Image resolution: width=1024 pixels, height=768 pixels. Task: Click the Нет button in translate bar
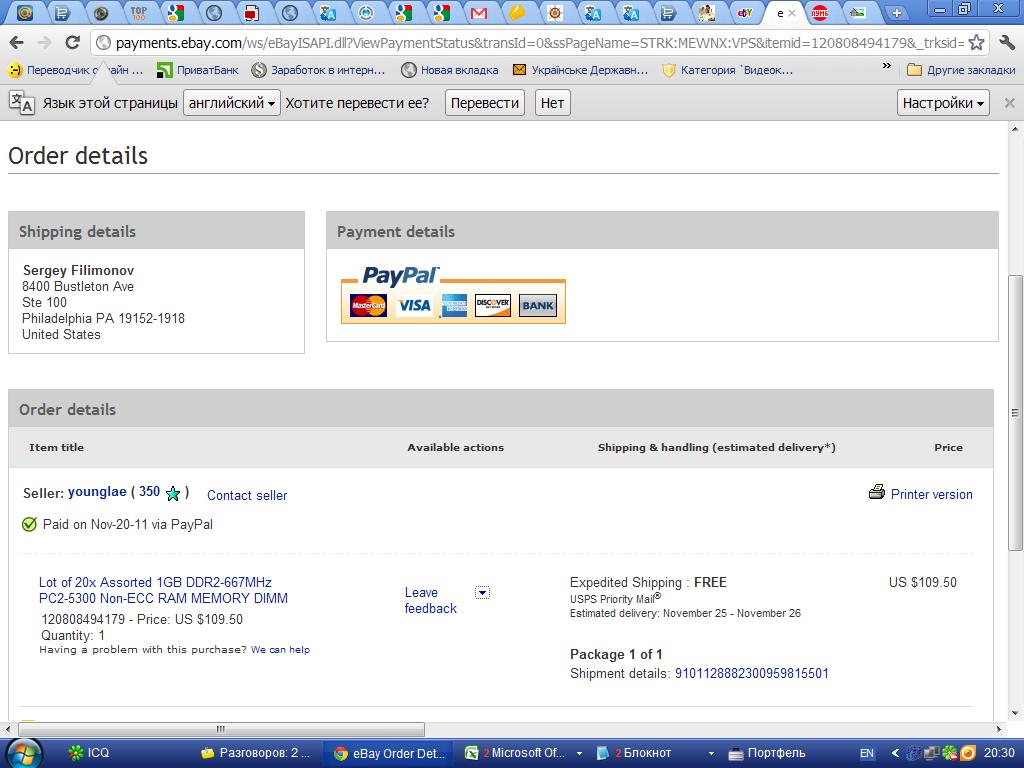(x=552, y=103)
